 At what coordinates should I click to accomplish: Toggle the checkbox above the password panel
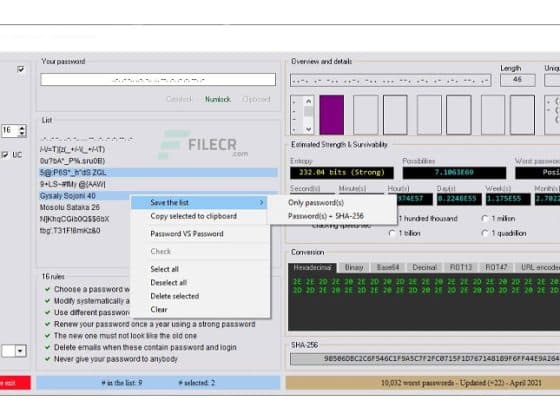(x=21, y=69)
